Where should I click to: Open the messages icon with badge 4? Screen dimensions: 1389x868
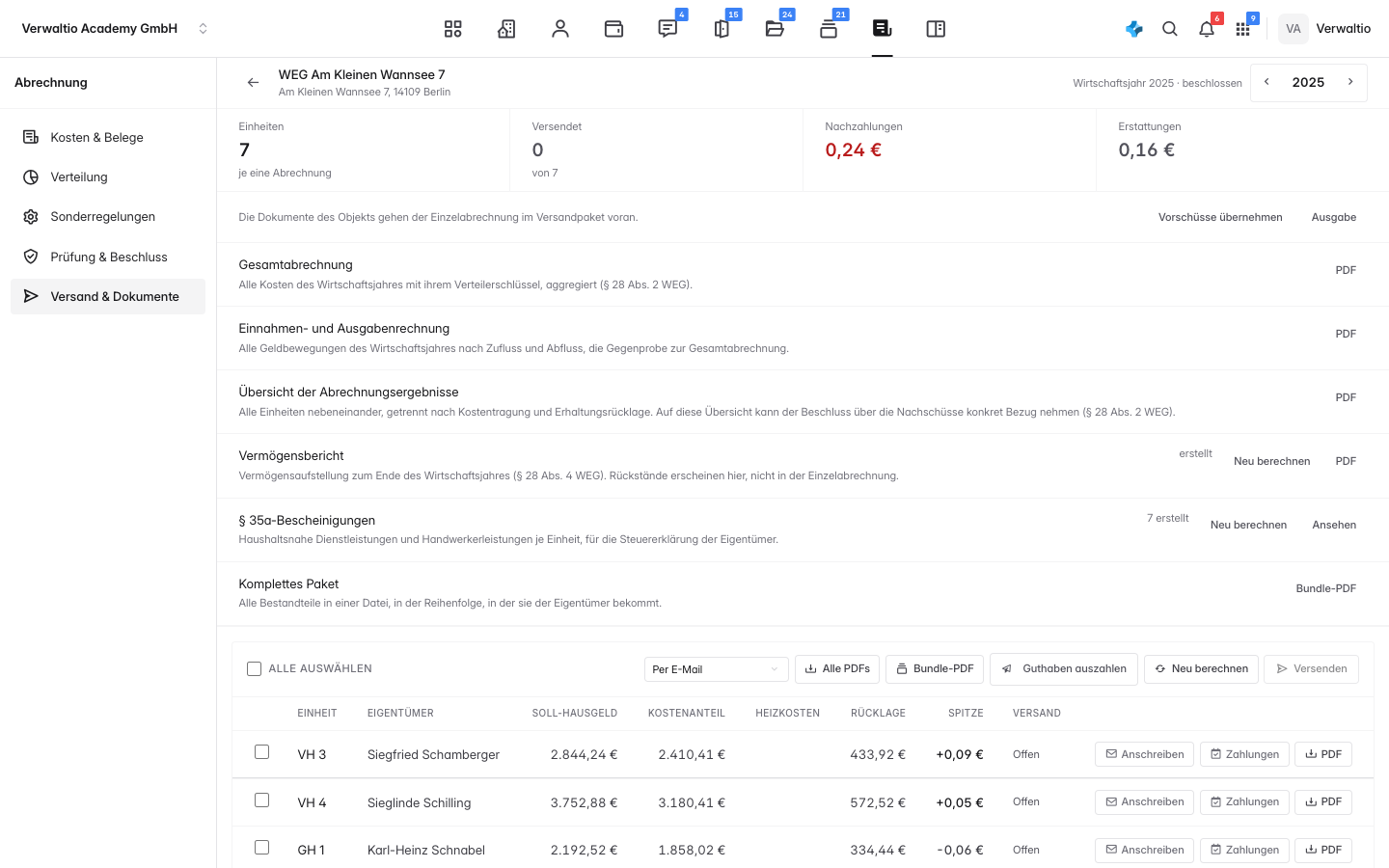coord(667,29)
